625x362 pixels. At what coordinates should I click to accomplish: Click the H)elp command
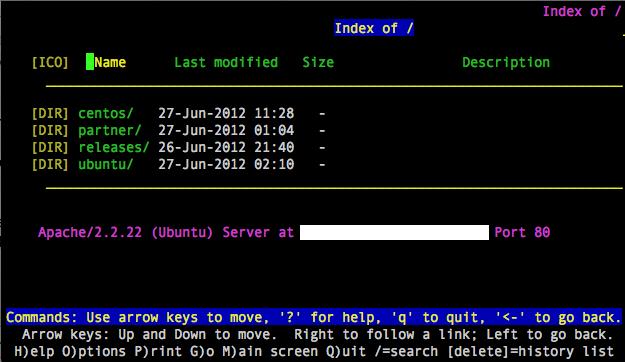click(34, 352)
